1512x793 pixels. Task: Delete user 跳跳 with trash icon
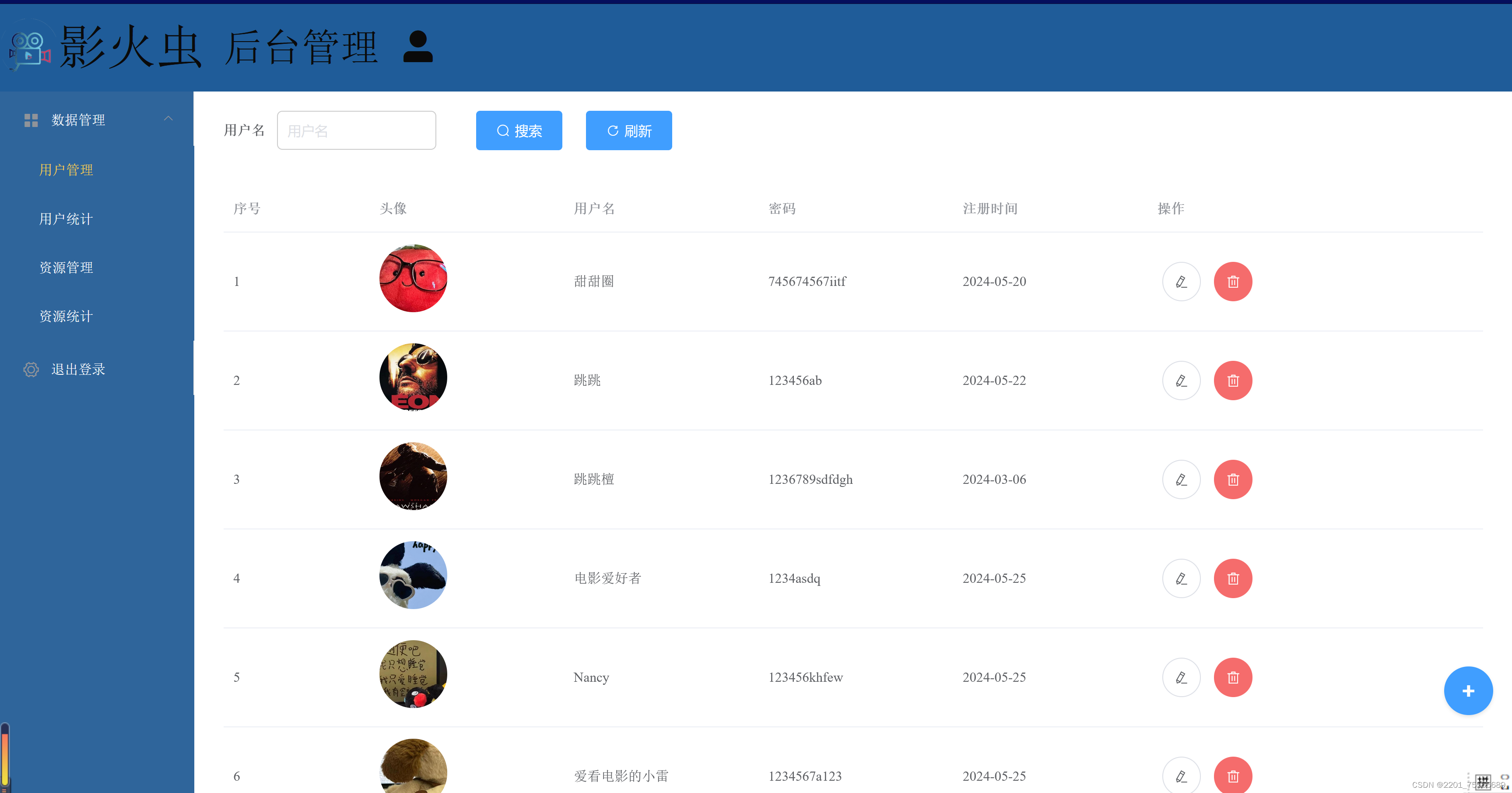point(1233,381)
